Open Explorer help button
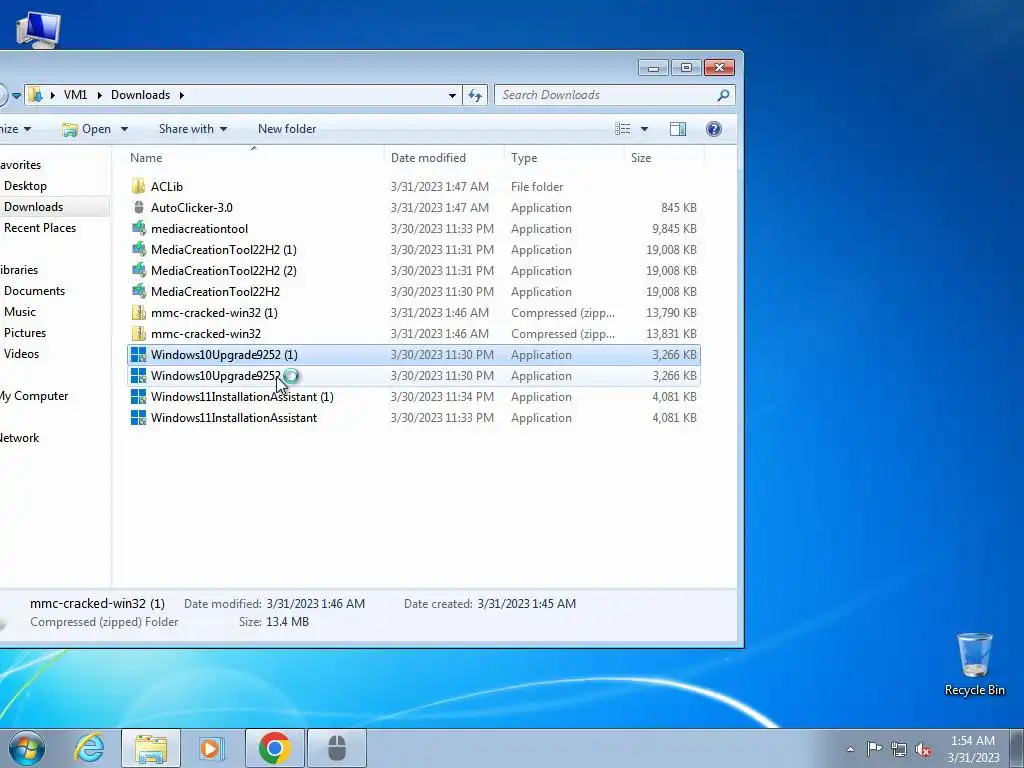This screenshot has height=768, width=1024. [714, 129]
